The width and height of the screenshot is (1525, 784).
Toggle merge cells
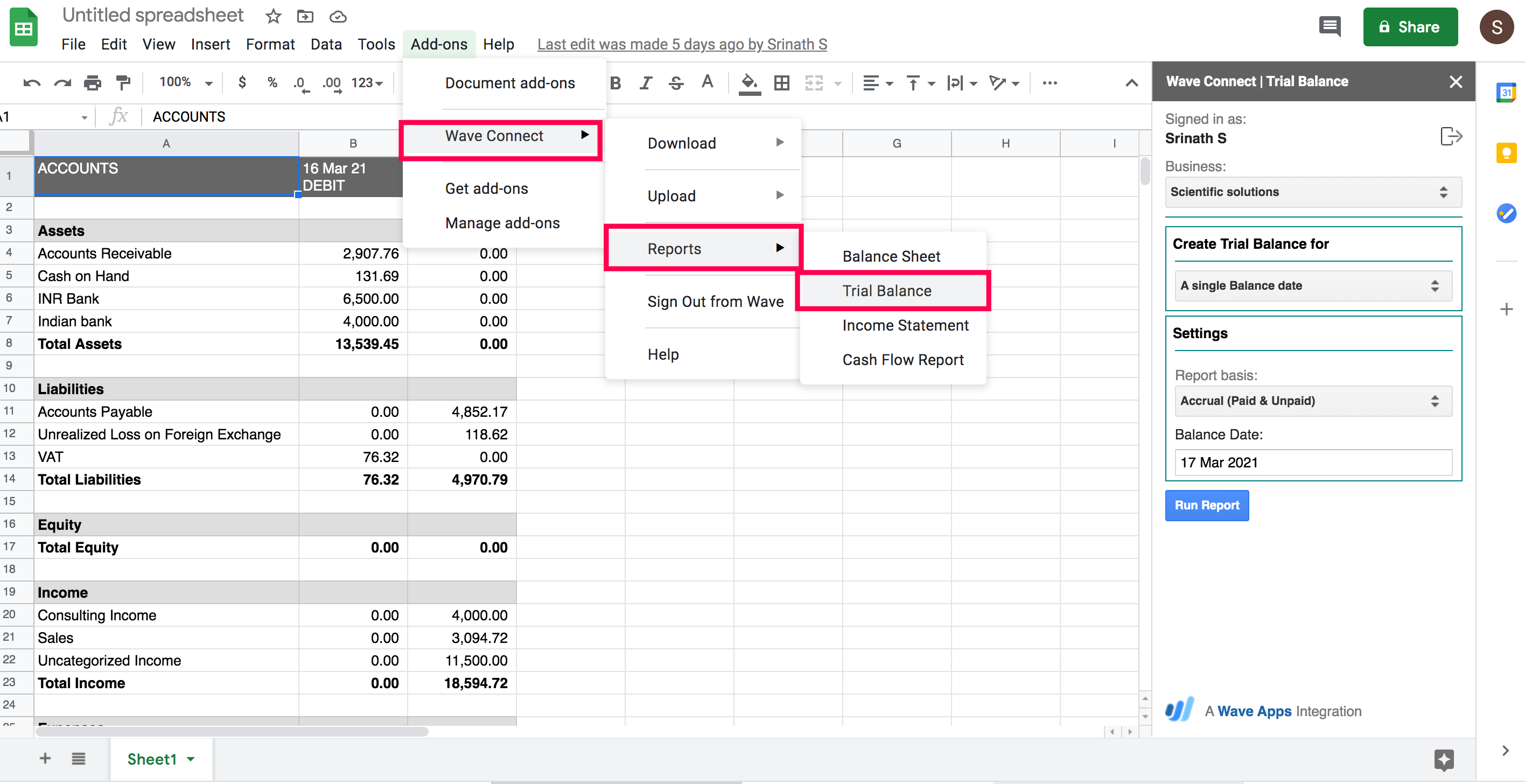[x=815, y=83]
